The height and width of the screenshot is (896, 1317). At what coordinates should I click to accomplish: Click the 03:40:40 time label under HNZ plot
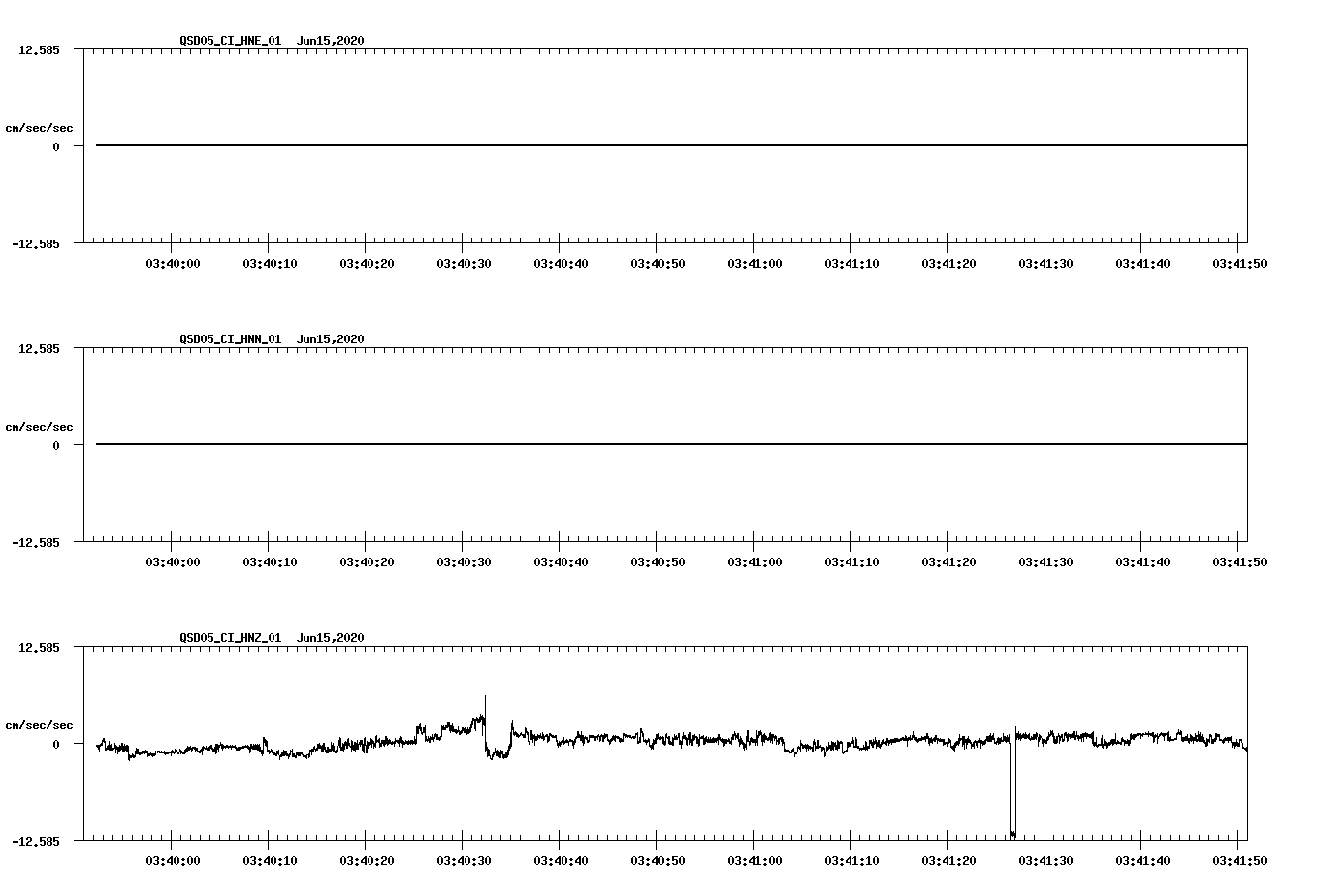561,860
